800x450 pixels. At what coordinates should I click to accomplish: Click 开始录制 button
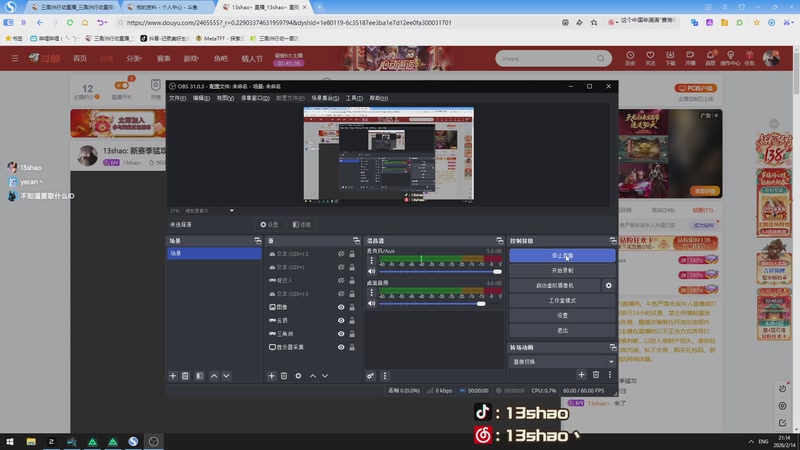(562, 270)
